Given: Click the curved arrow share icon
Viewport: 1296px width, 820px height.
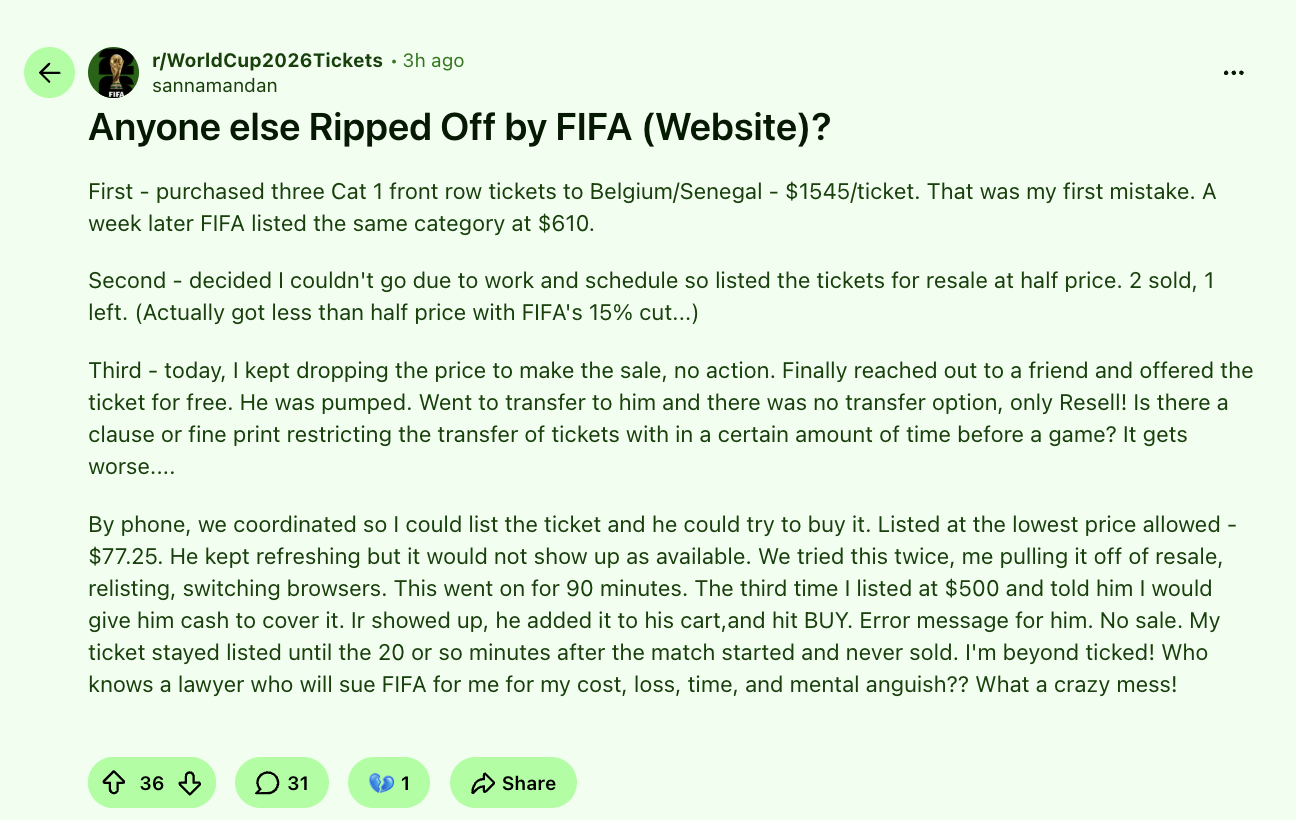Looking at the screenshot, I should coord(483,783).
